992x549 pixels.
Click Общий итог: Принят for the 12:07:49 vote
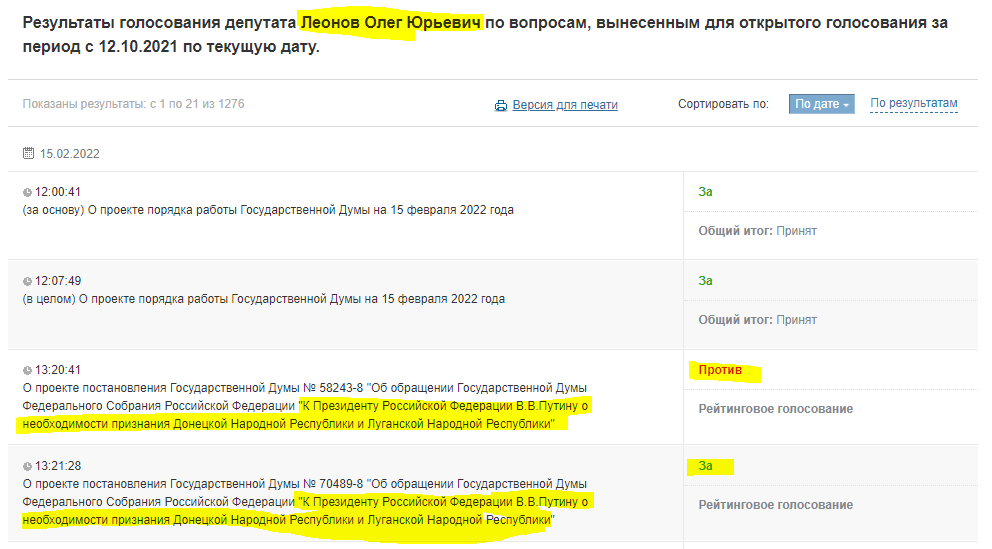click(757, 320)
